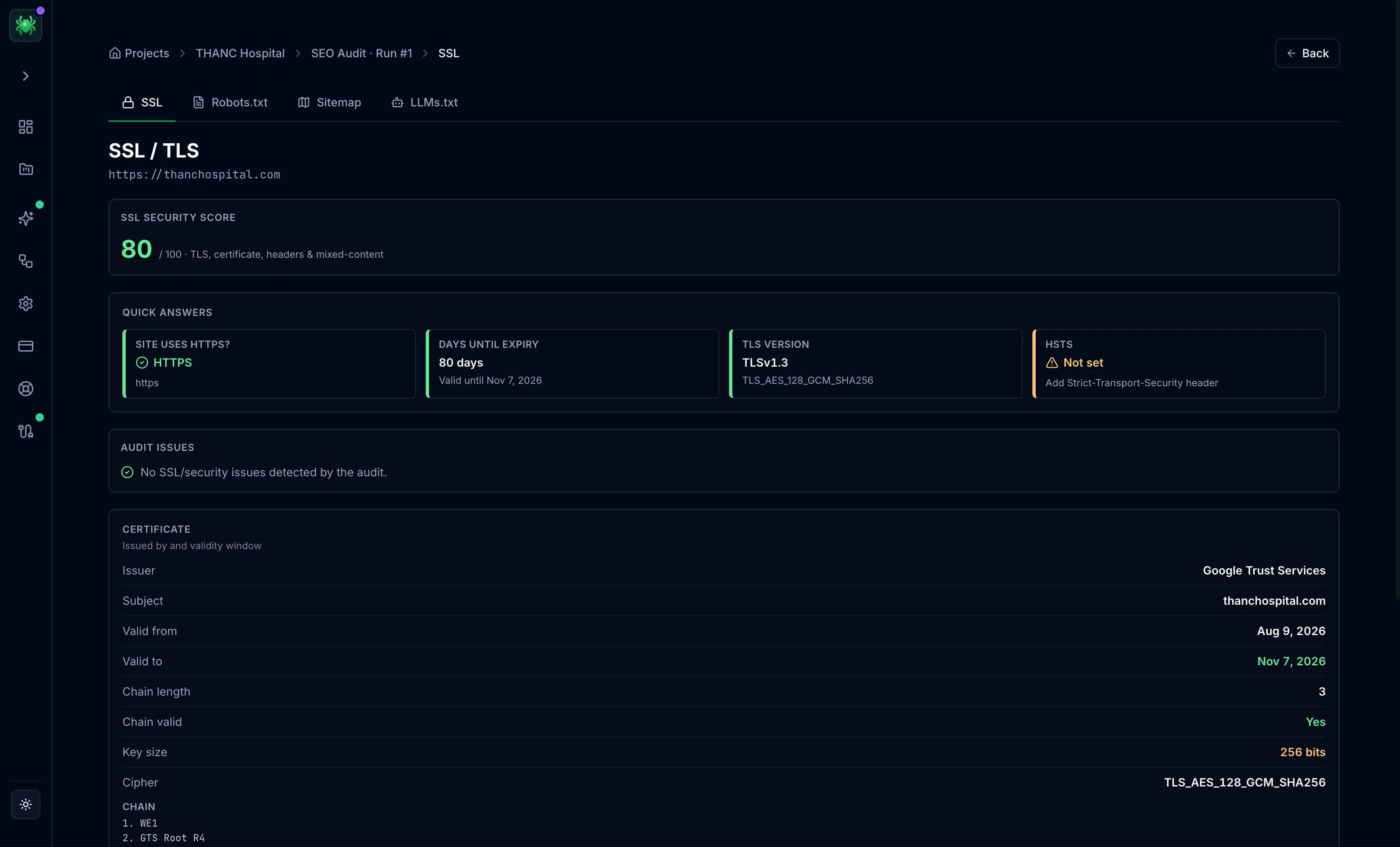Click the 'Issued by and validity window' subtitle
The width and height of the screenshot is (1400, 847).
point(192,546)
